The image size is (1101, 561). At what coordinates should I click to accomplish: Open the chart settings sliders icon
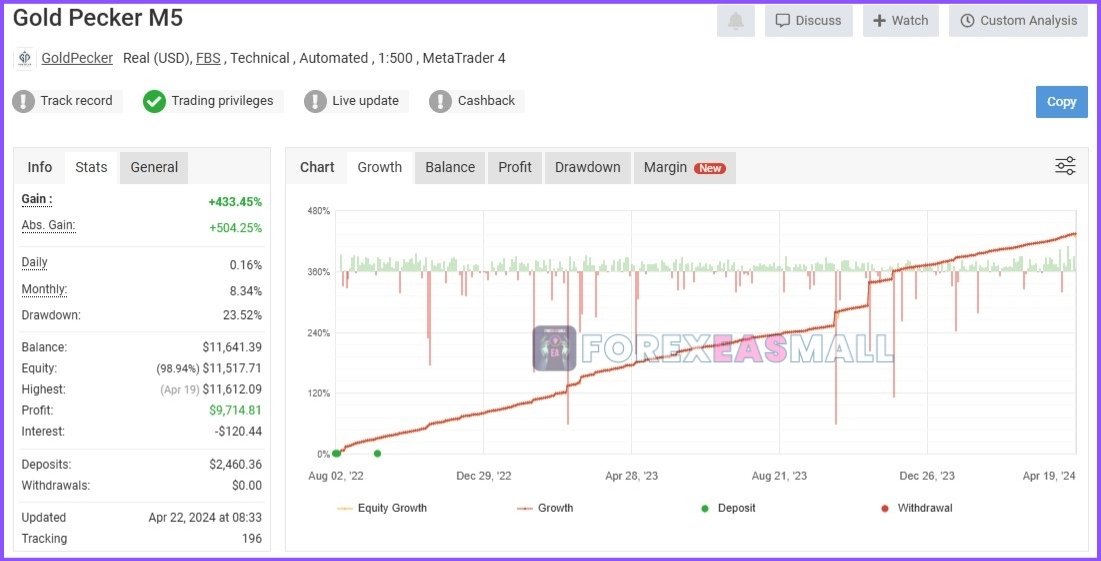coord(1065,166)
